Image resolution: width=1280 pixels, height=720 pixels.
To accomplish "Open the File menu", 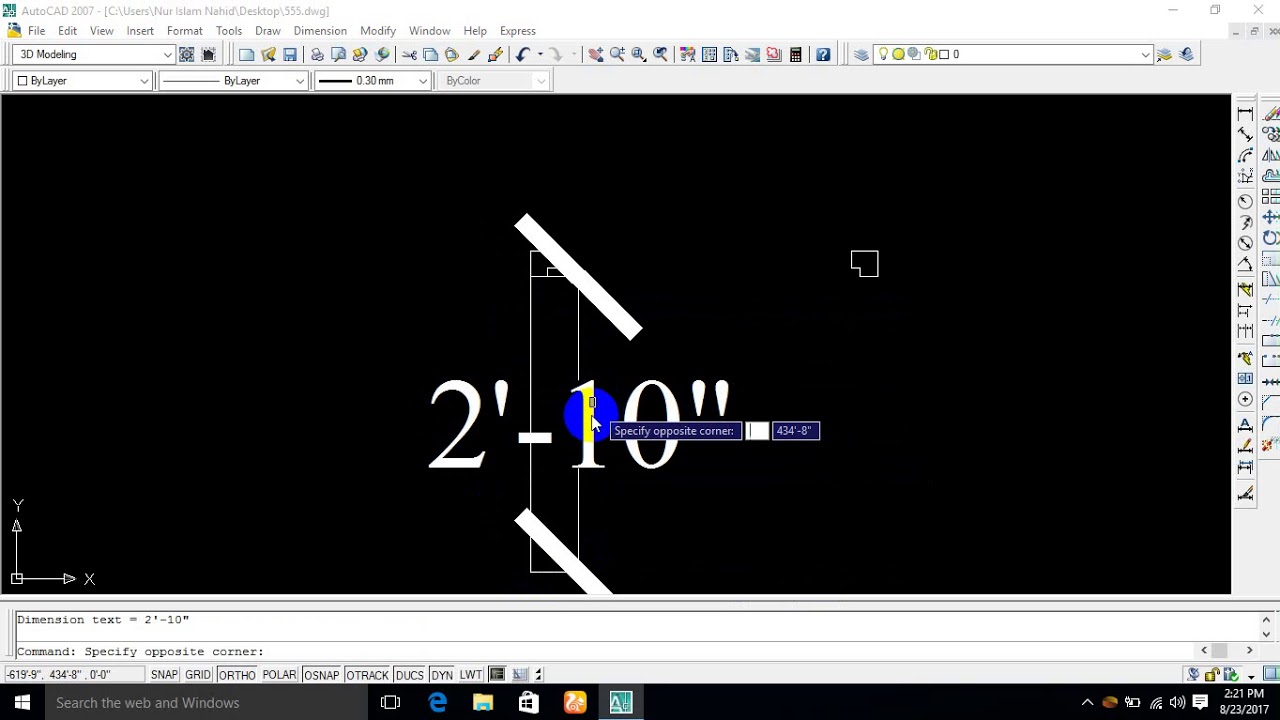I will pos(36,31).
